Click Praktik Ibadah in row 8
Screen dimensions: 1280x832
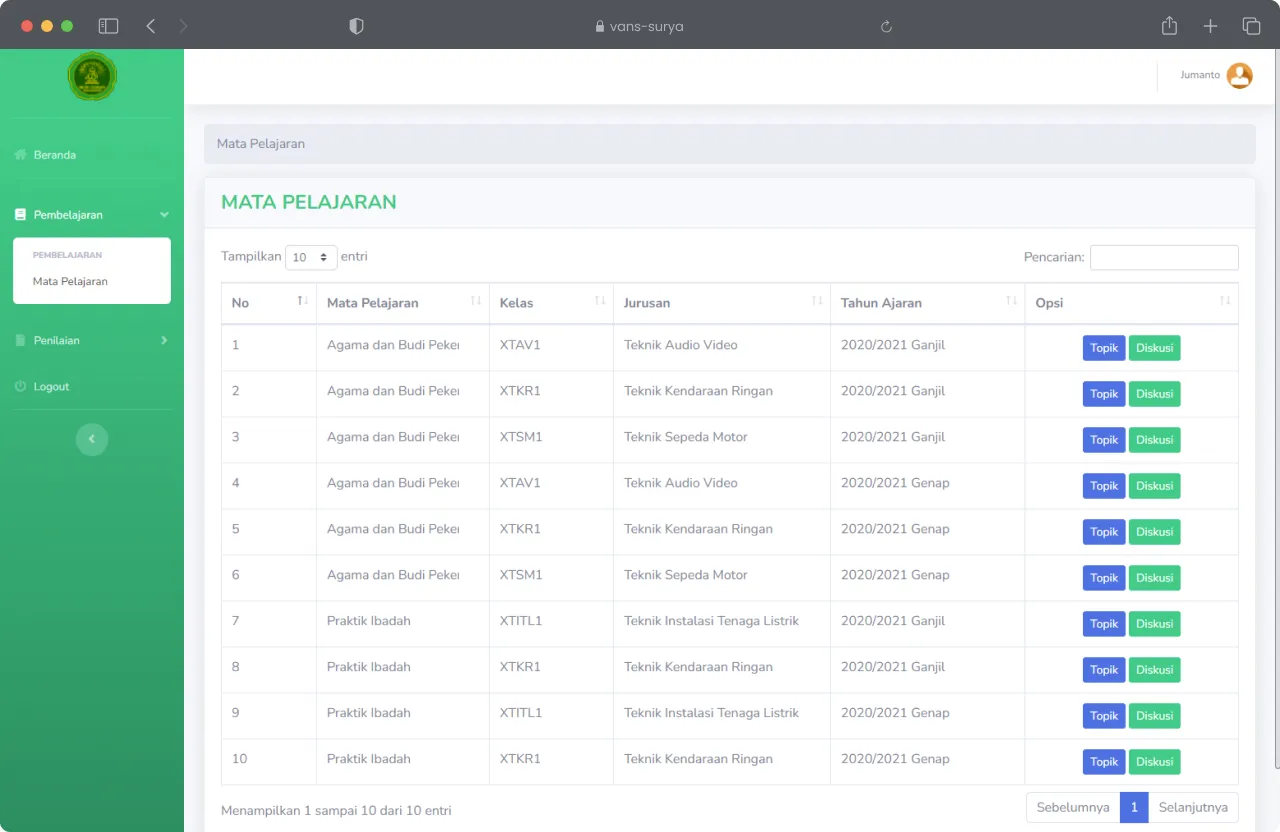click(369, 667)
